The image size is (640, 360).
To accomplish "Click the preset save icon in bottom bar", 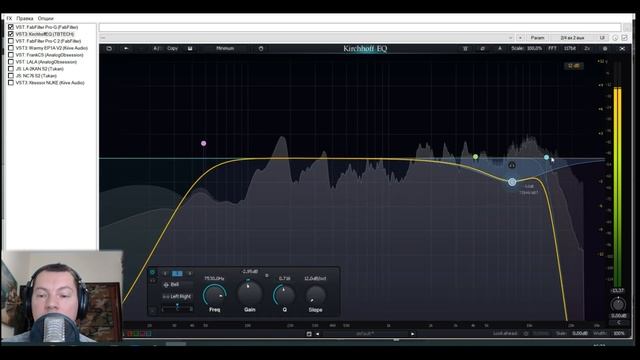I will (x=309, y=334).
